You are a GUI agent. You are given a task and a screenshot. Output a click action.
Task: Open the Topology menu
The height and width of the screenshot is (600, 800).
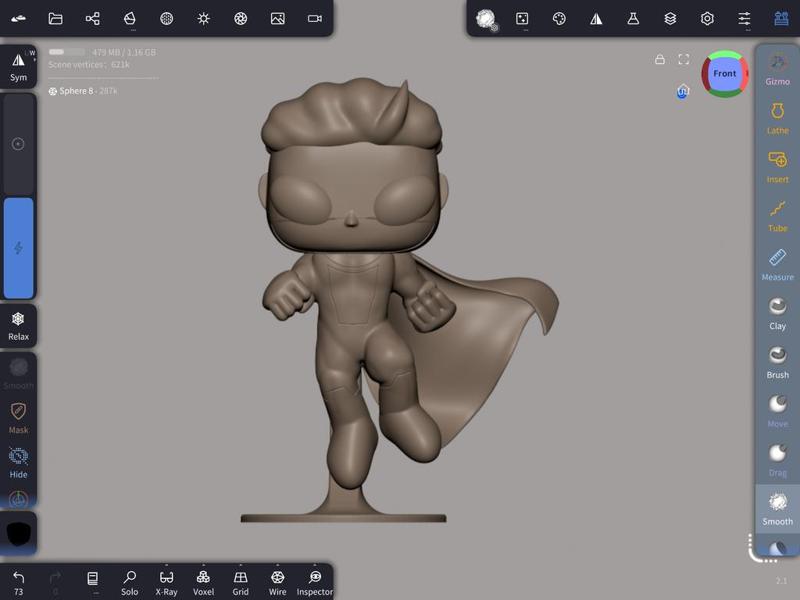pos(130,19)
